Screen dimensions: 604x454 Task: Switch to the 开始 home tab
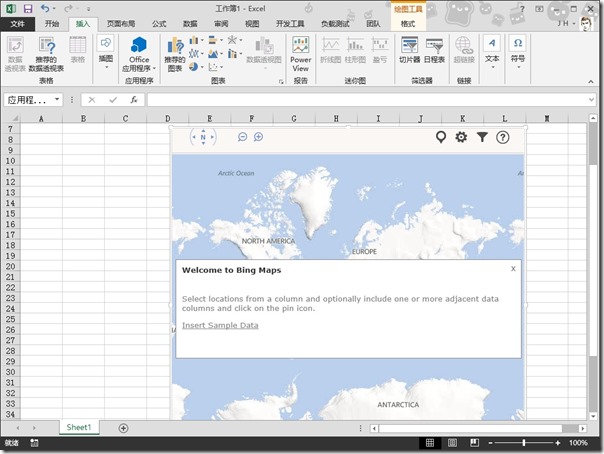point(52,24)
